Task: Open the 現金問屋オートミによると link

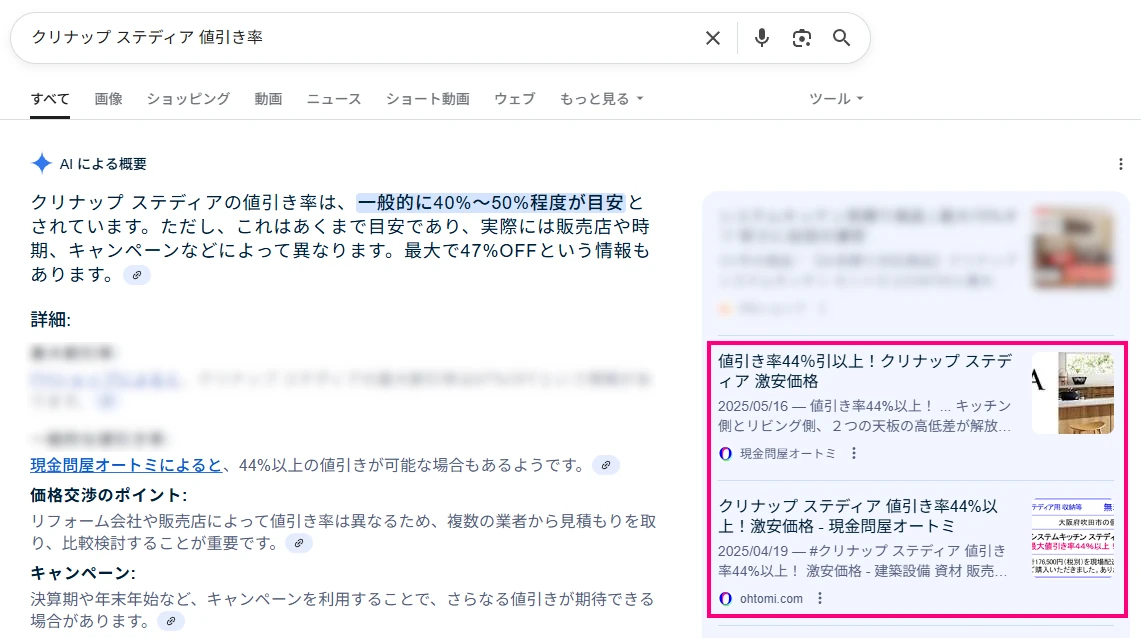Action: pos(126,465)
